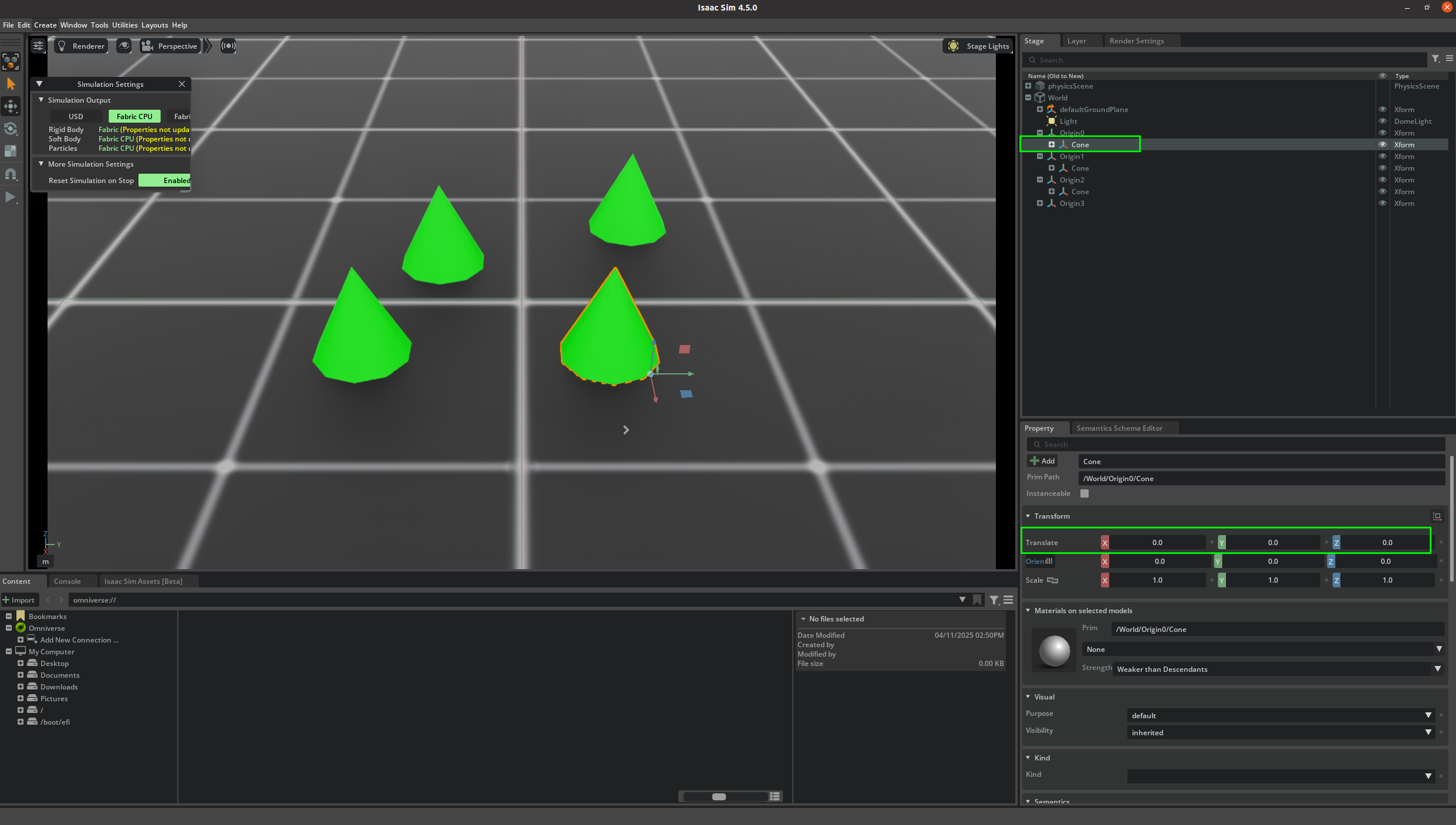Screen dimensions: 1456x825
Task: Toggle visibility of Origin1 prim
Action: point(1383,157)
